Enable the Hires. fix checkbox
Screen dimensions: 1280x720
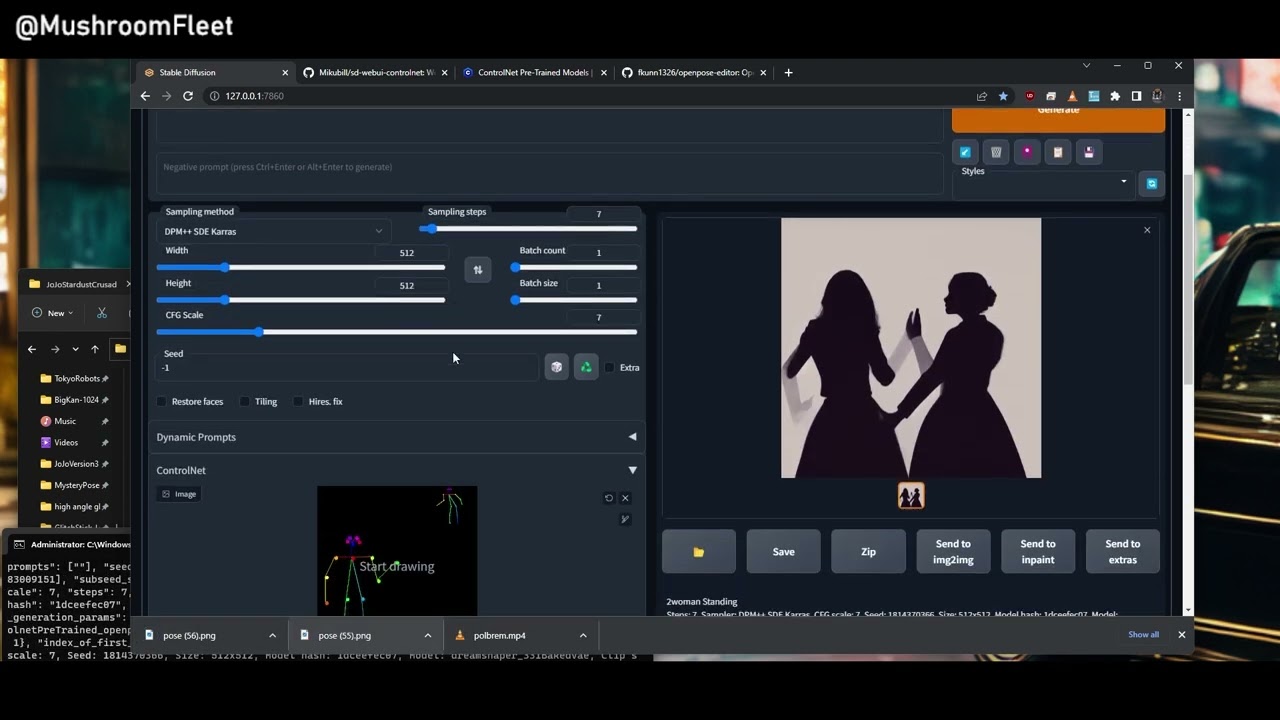(298, 402)
